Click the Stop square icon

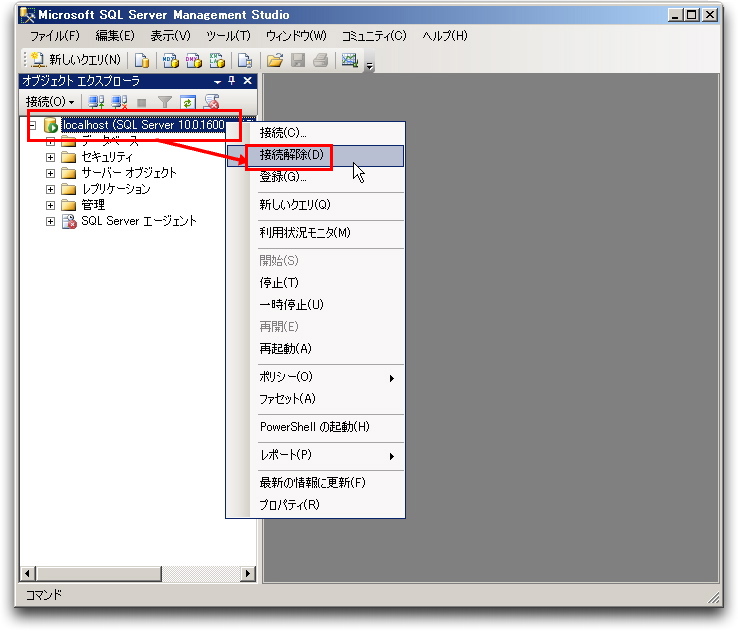pos(142,102)
